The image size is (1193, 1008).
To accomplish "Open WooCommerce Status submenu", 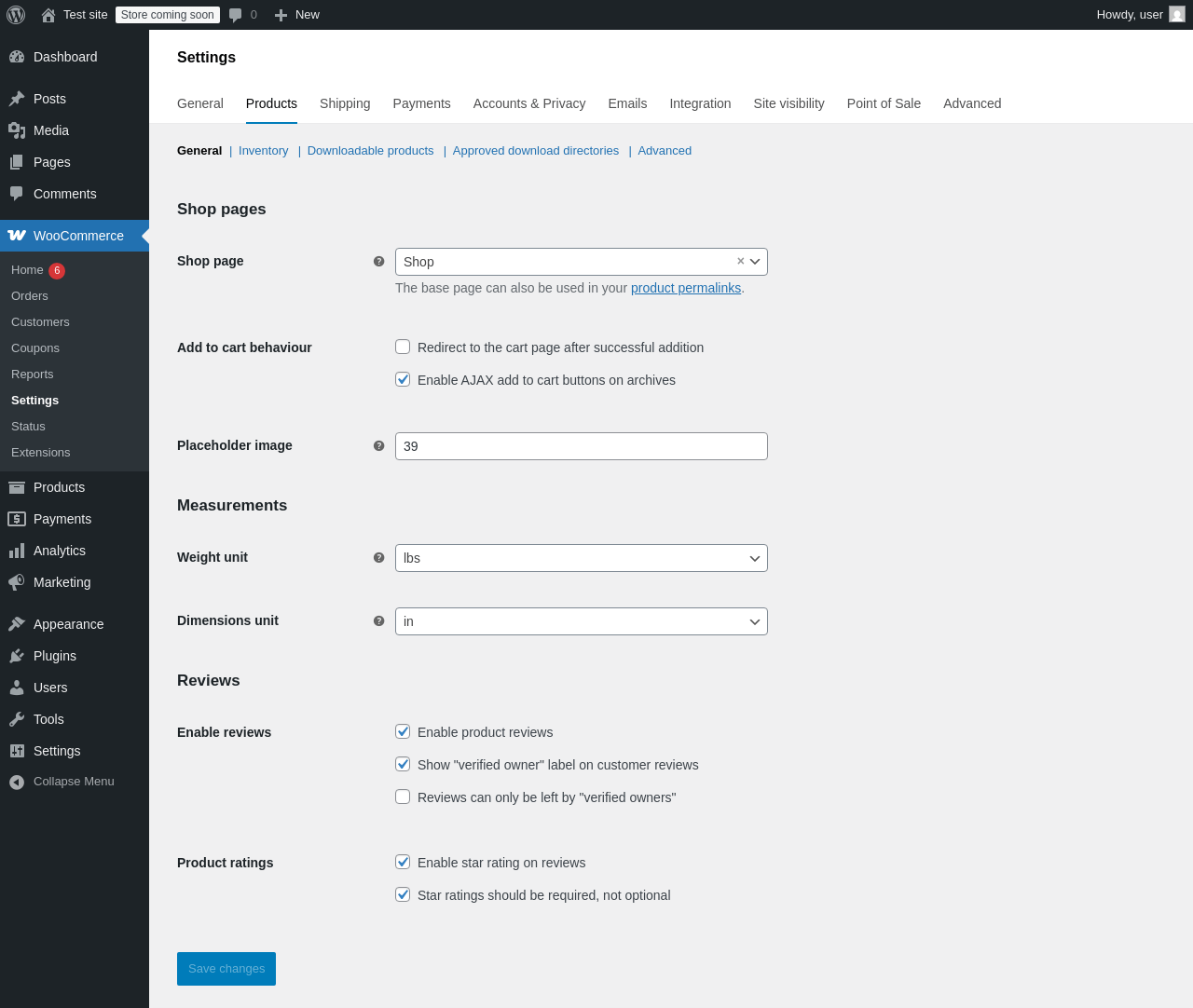I will point(75,427).
